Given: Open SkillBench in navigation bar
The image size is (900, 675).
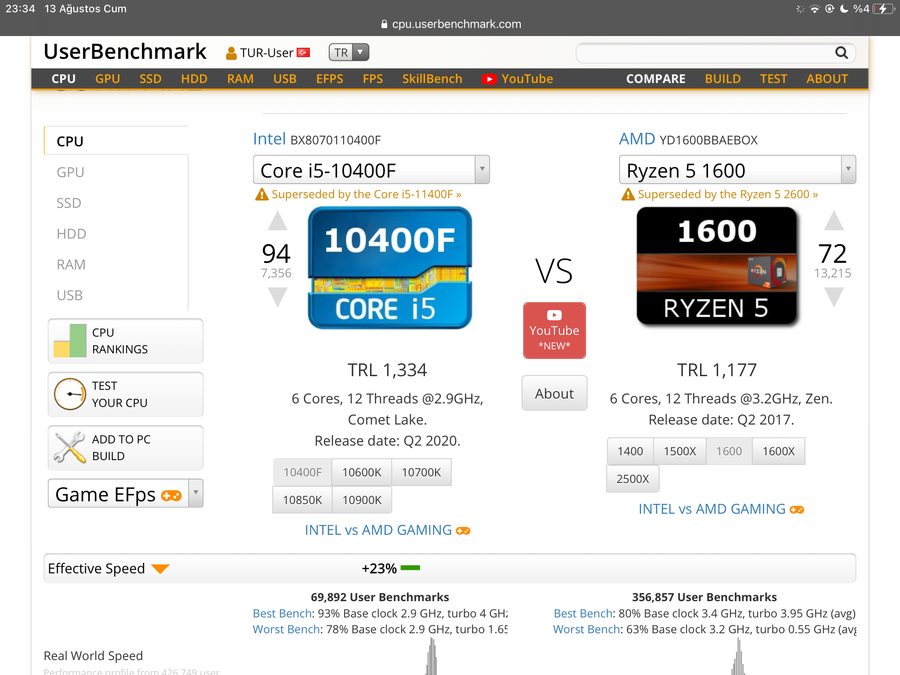Looking at the screenshot, I should pyautogui.click(x=432, y=79).
